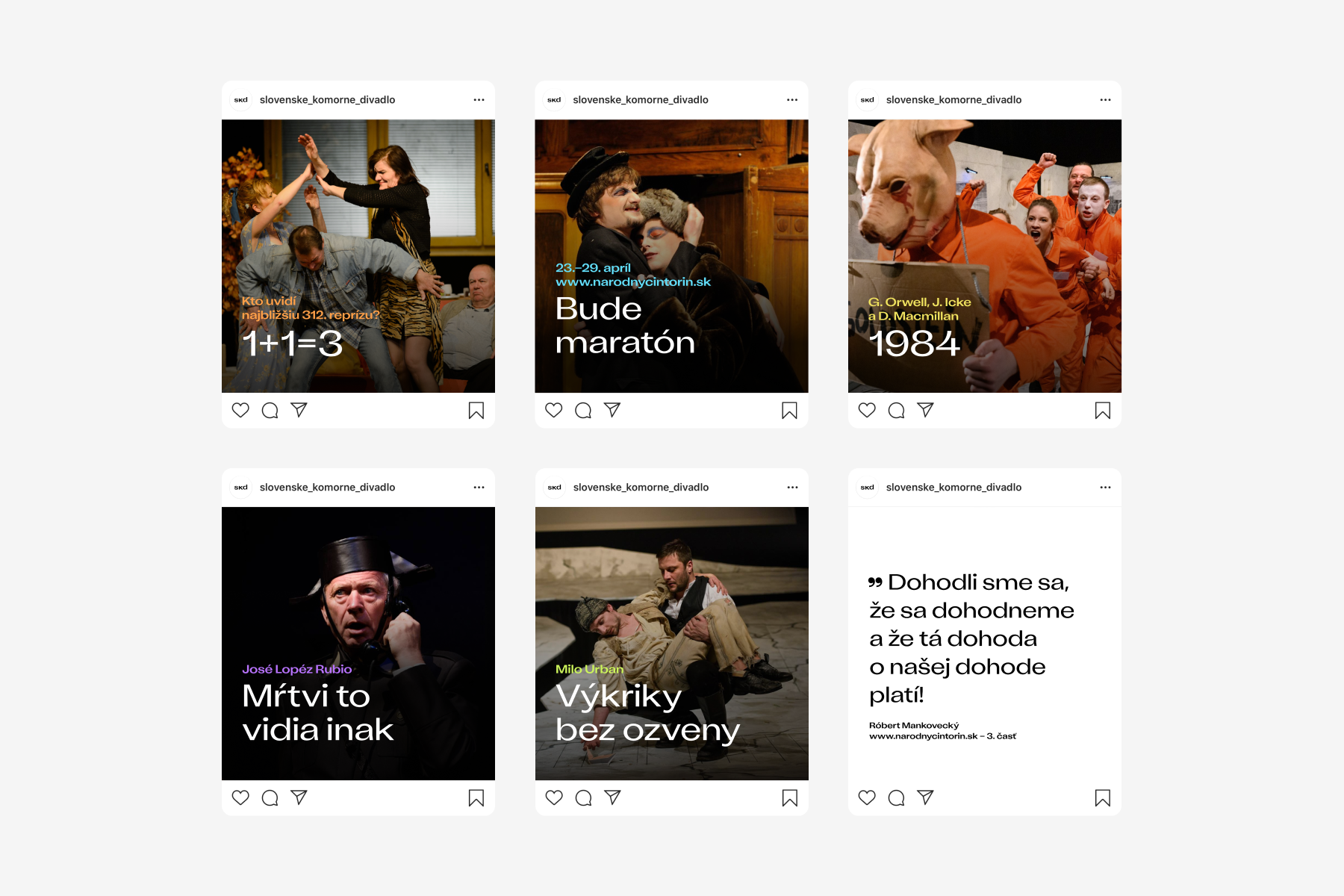Like the 1+1=3 post

(x=240, y=410)
